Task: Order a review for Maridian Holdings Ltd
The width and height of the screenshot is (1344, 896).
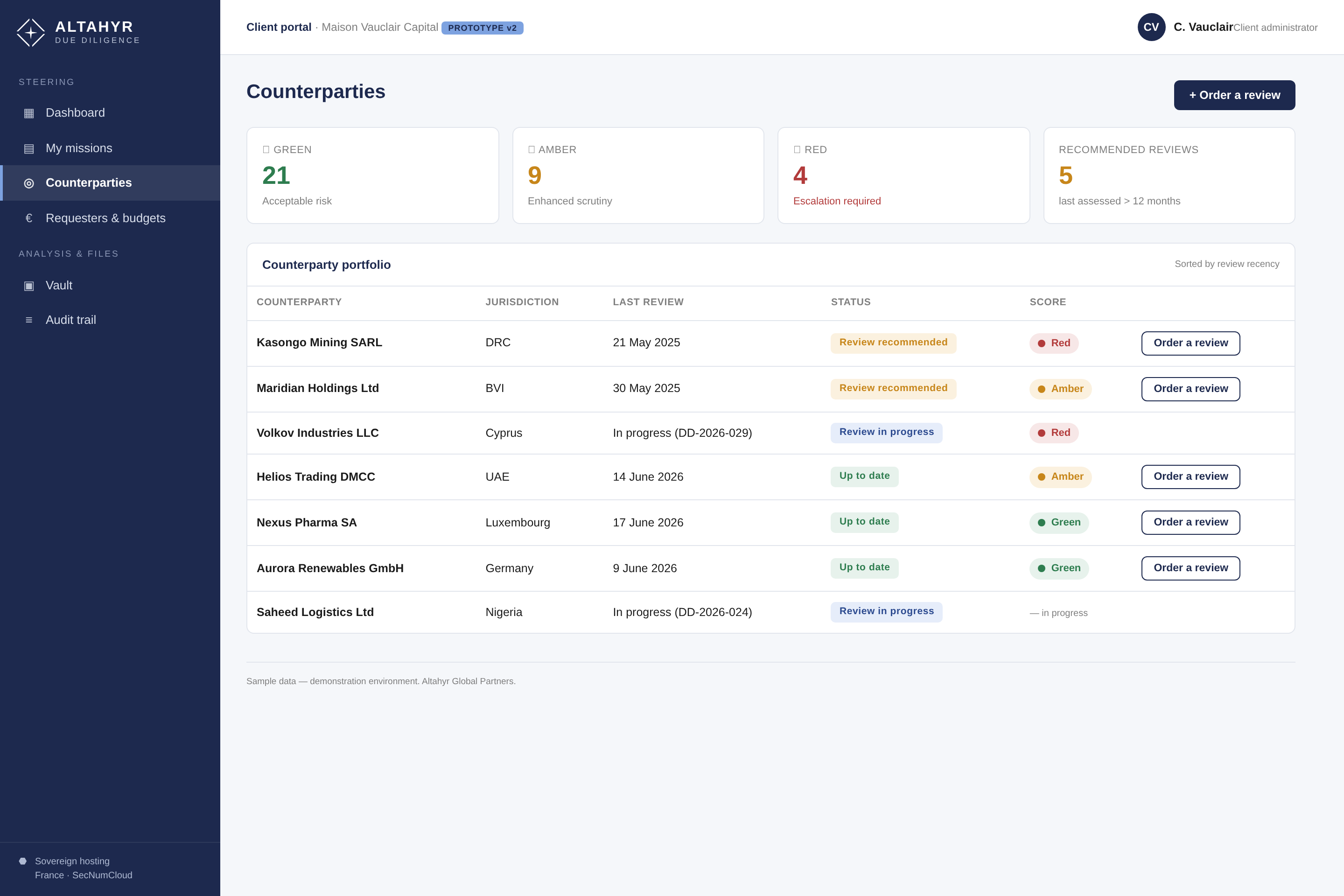Action: (x=1191, y=389)
